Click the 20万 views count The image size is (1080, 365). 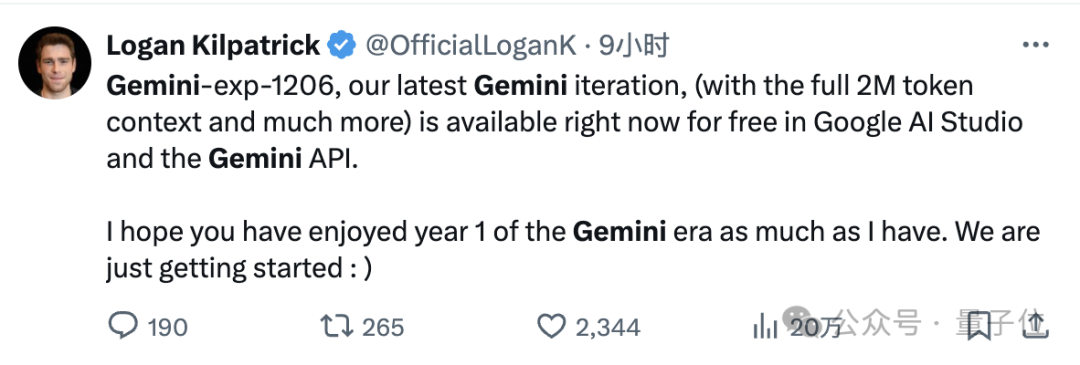click(x=815, y=327)
